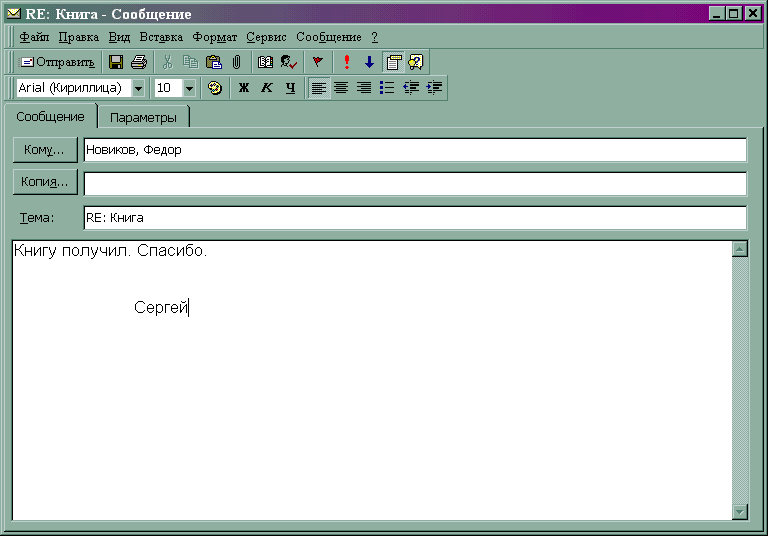Open message options icon
This screenshot has width=768, height=536.
click(393, 62)
